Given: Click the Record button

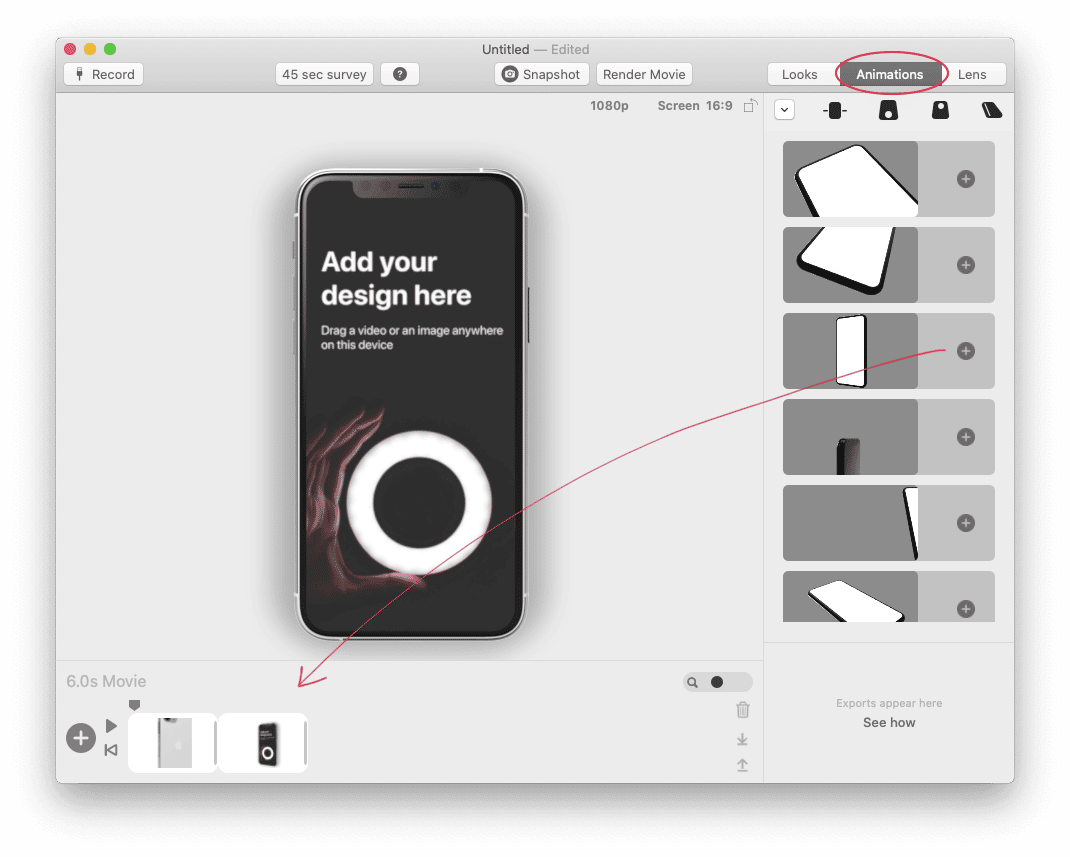Looking at the screenshot, I should pyautogui.click(x=104, y=74).
